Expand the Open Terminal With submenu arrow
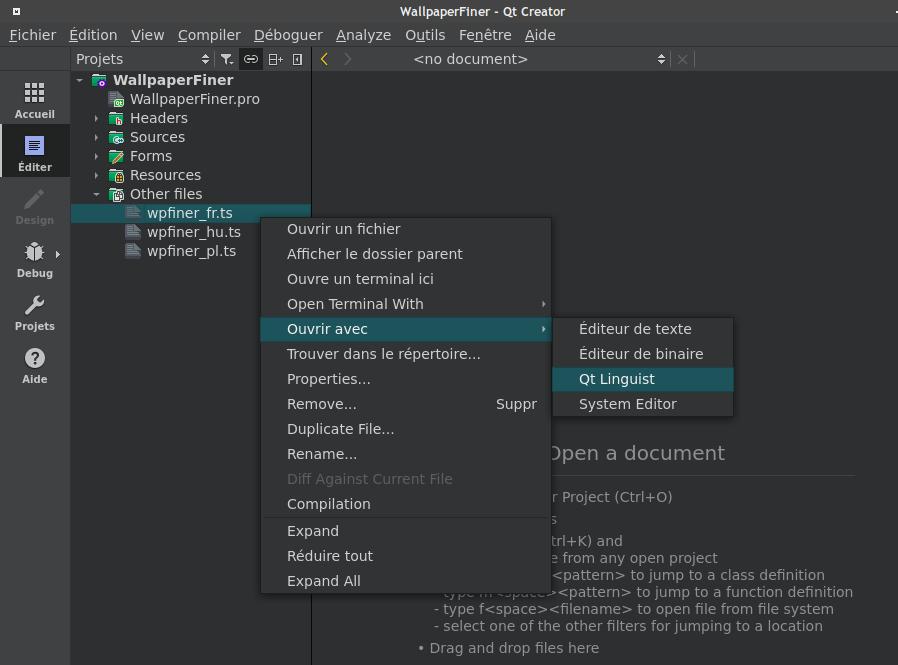Viewport: 898px width, 665px height. tap(543, 304)
